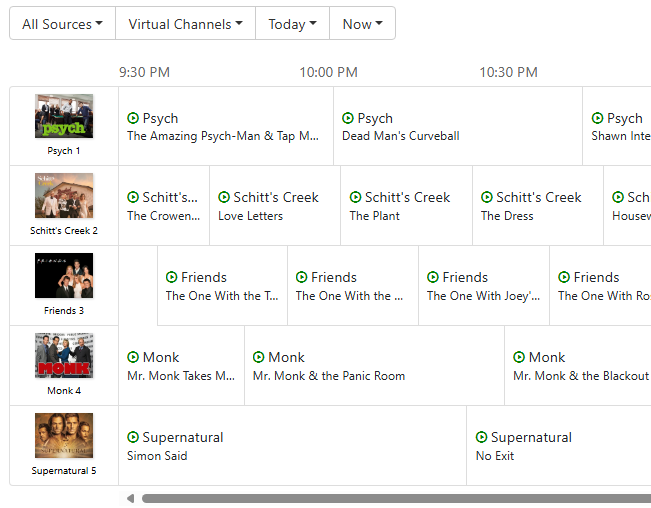Click play icon on Schitt's Creek Love Letters
The width and height of the screenshot is (651, 508).
click(224, 197)
